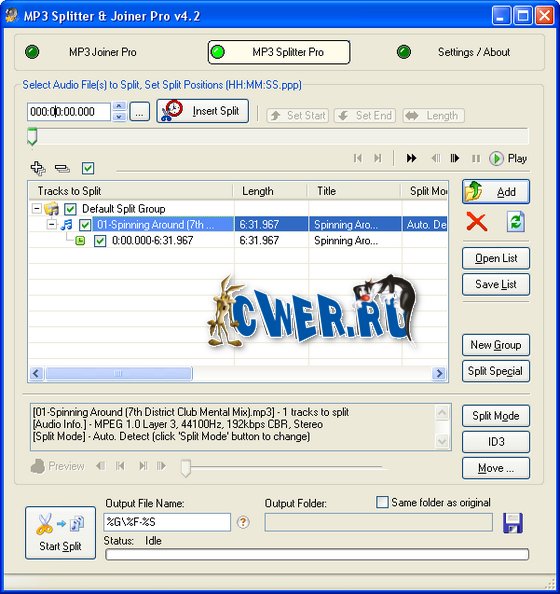Click the Title column header

click(355, 191)
